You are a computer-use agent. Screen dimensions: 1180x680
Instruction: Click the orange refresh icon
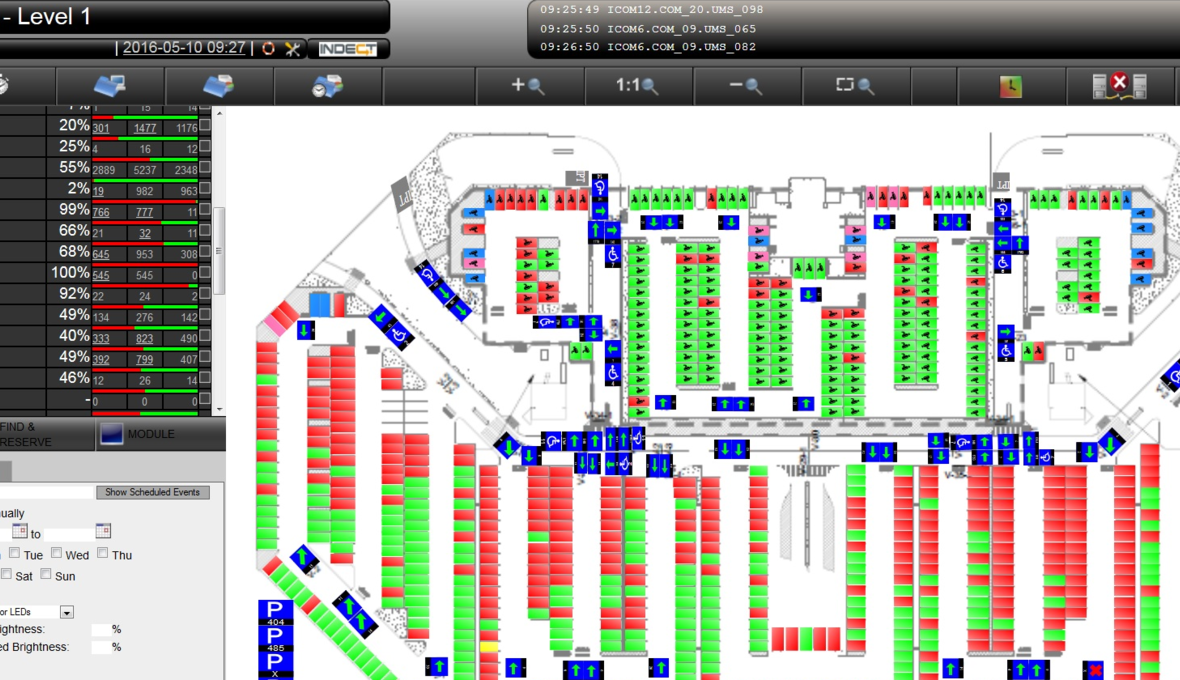click(x=268, y=48)
